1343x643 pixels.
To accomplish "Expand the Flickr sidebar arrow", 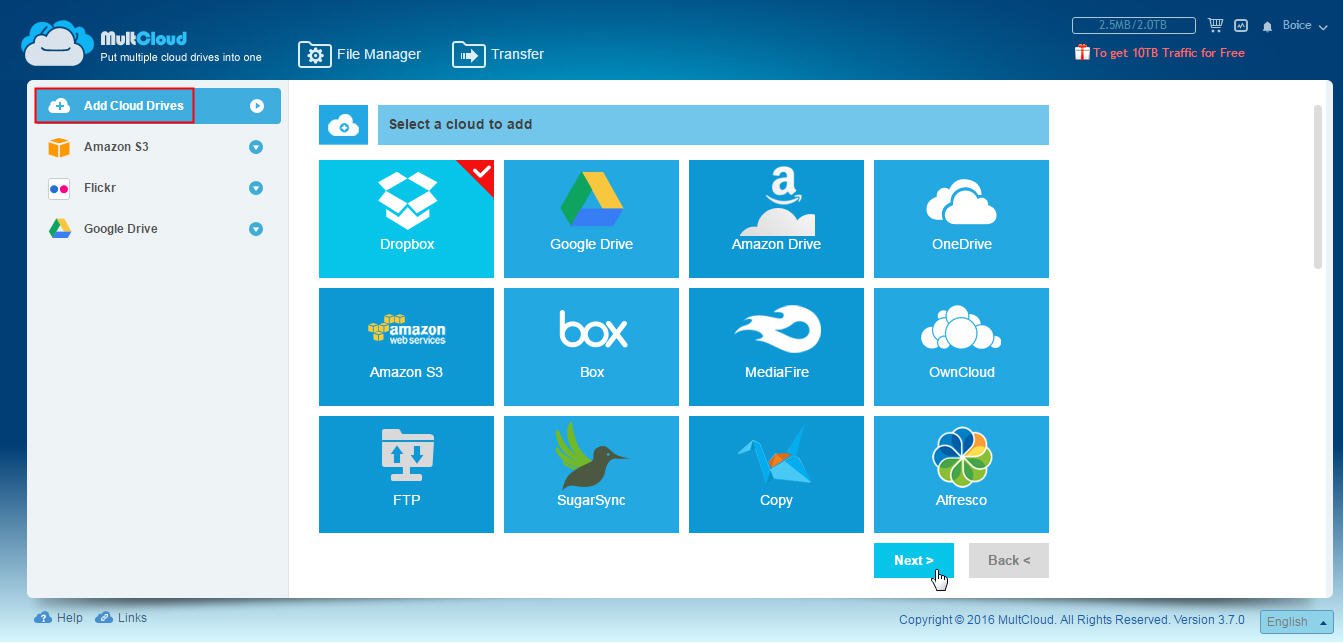I will tap(256, 188).
